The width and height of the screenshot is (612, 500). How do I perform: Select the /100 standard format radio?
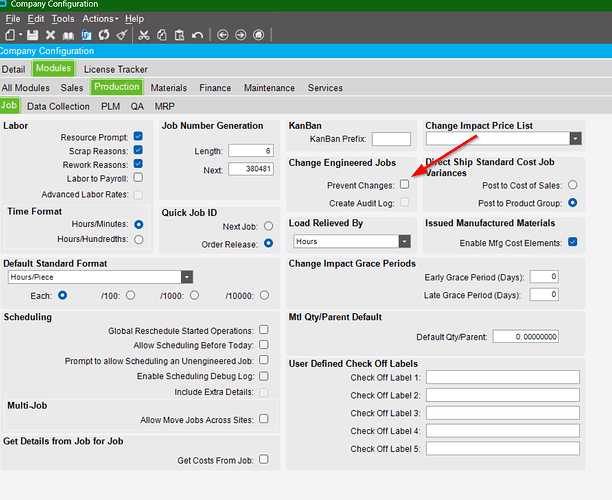[130, 295]
